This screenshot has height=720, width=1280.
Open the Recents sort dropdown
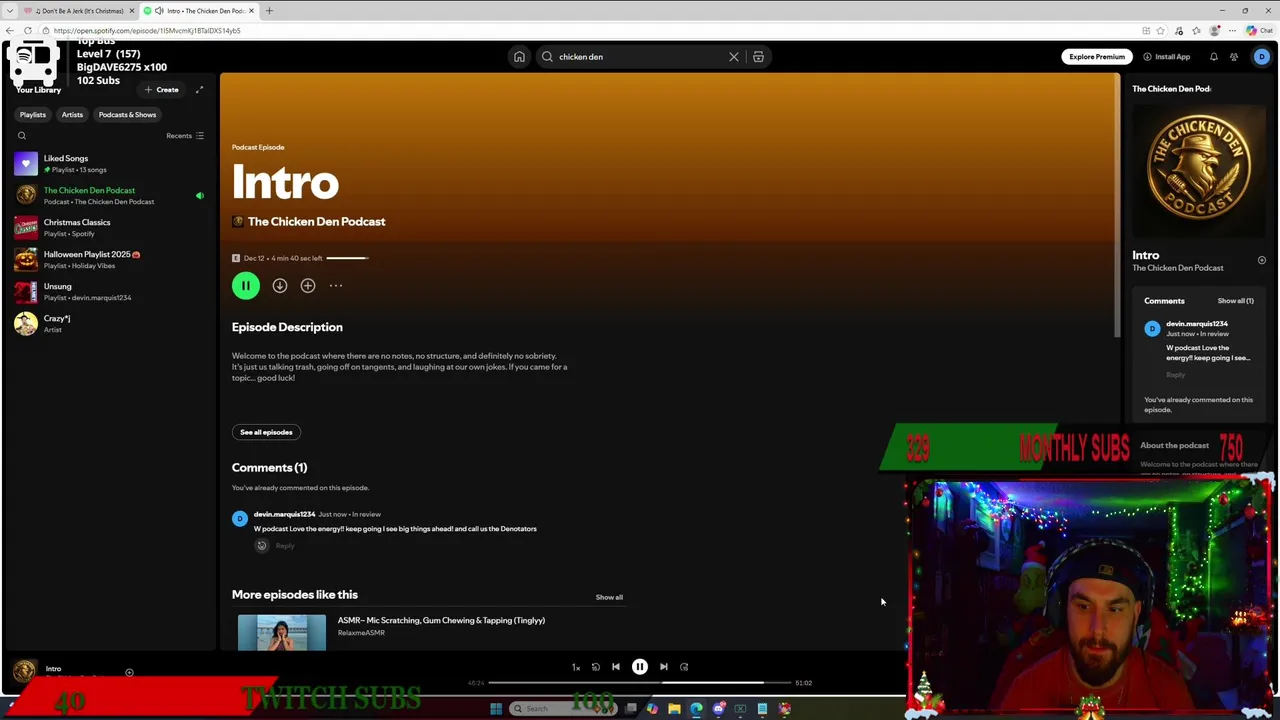[x=185, y=136]
